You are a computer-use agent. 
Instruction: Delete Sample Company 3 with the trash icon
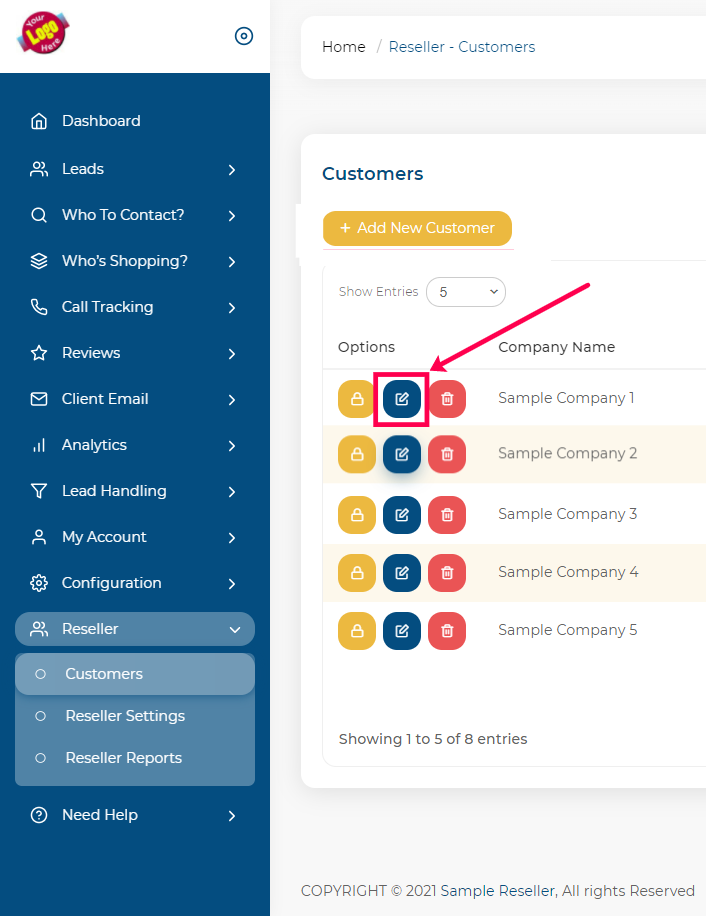click(x=447, y=515)
